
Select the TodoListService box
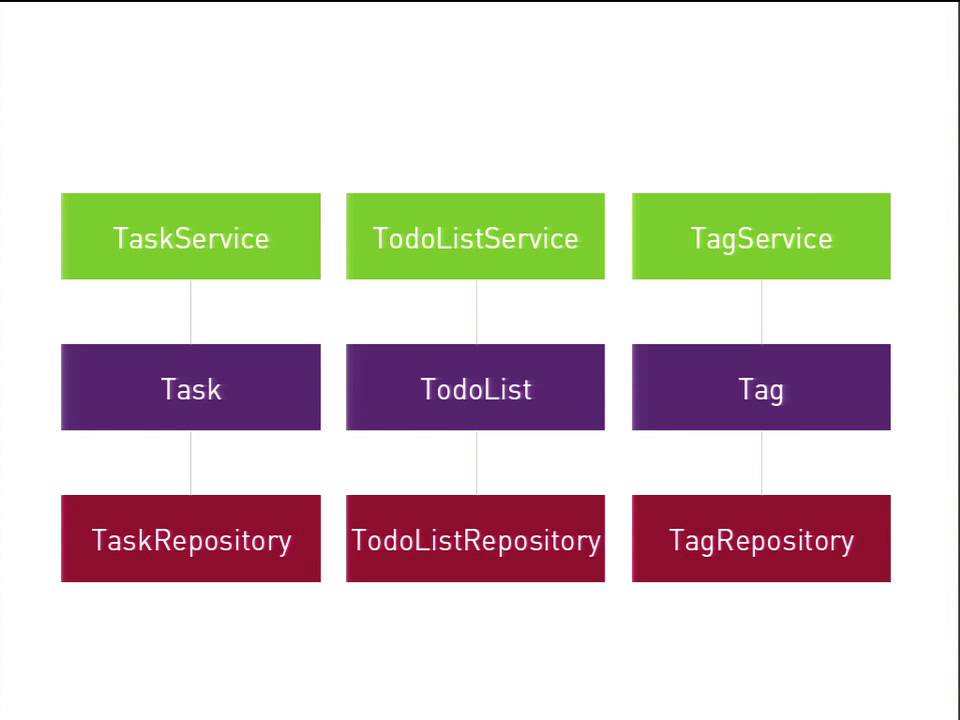click(475, 237)
